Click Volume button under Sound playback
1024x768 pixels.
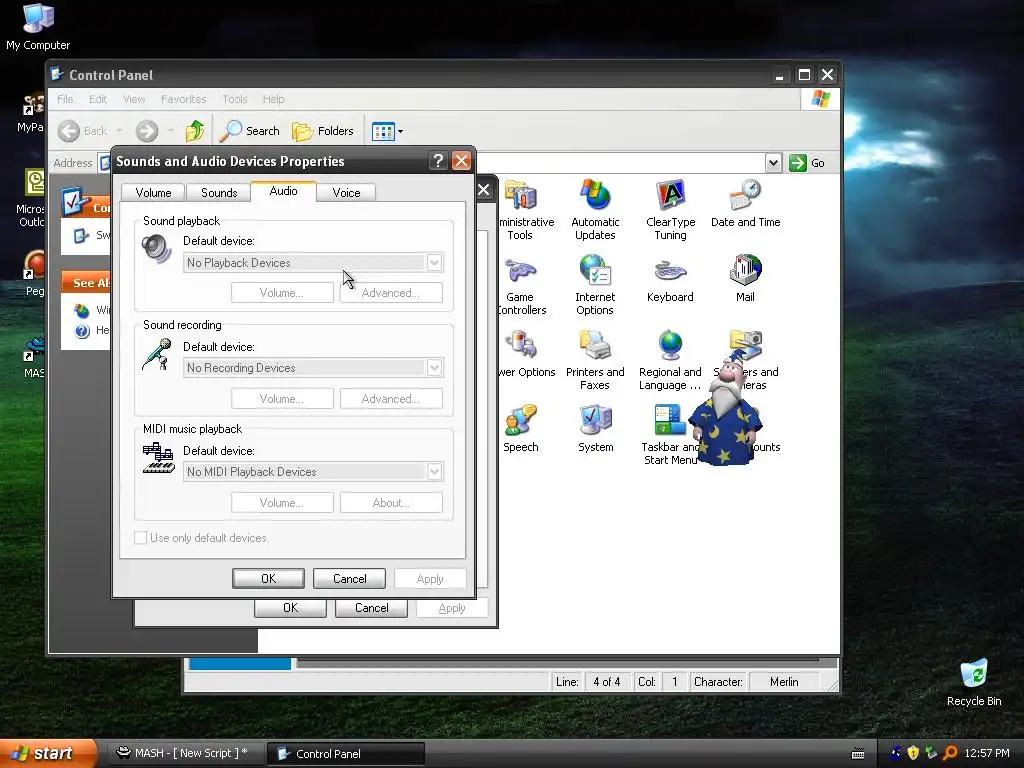click(x=282, y=293)
